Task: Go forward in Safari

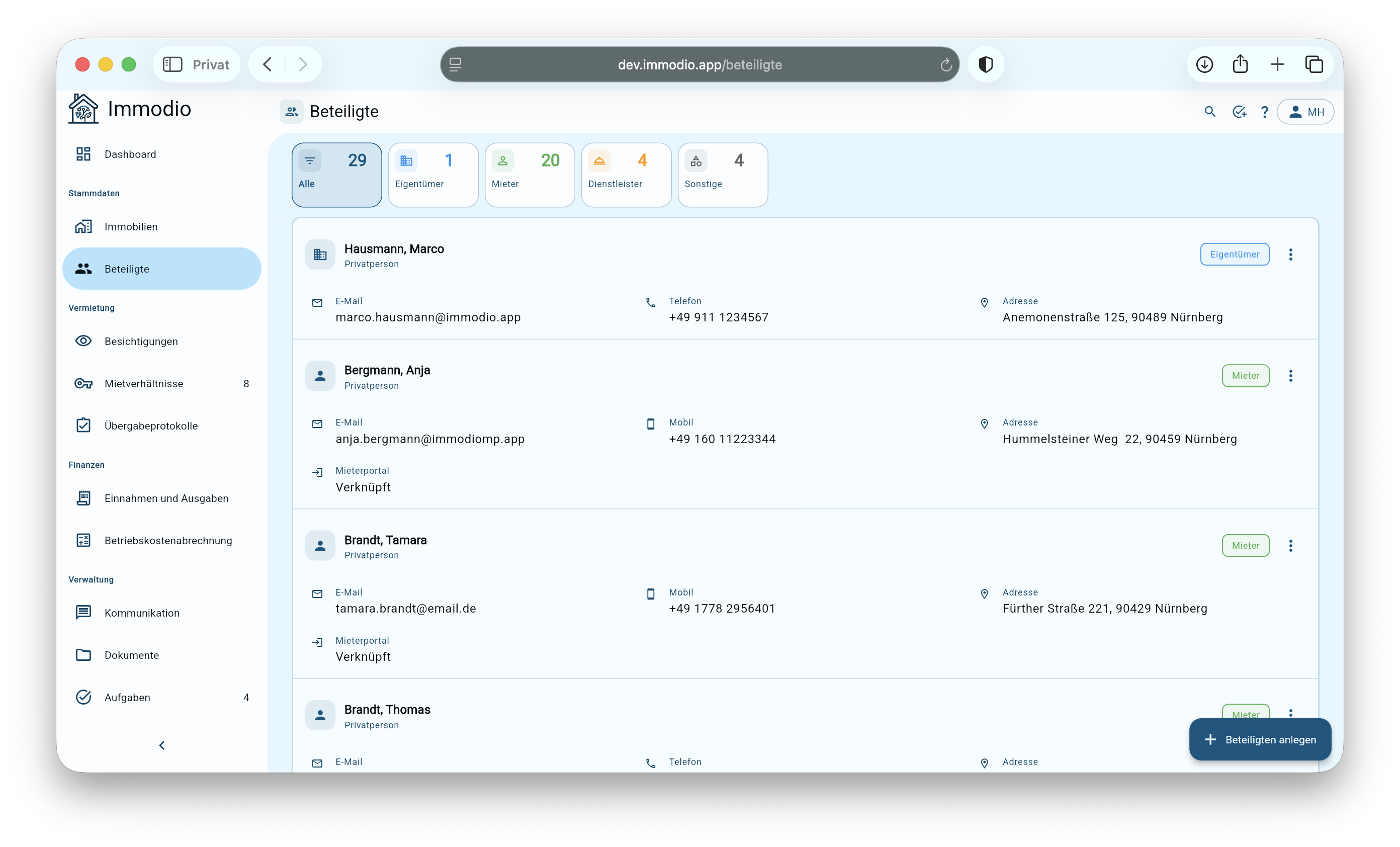Action: [303, 64]
